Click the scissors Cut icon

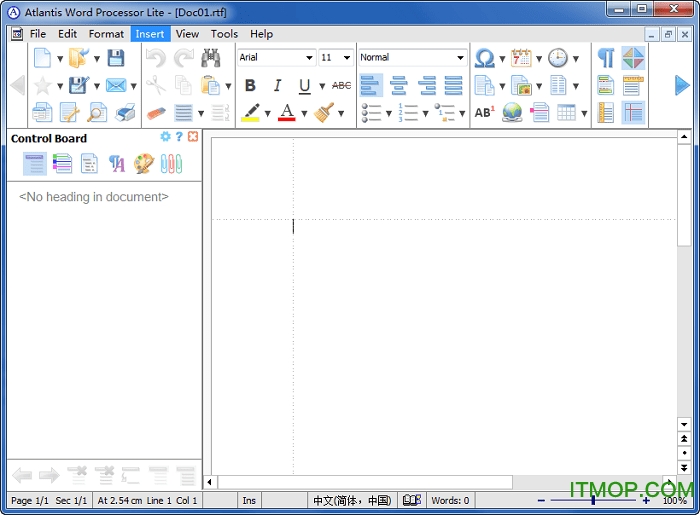pos(156,85)
